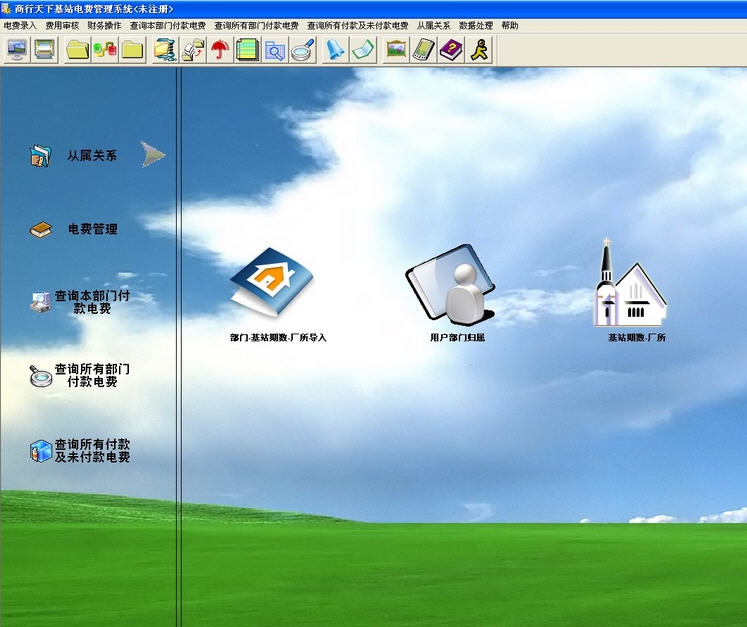This screenshot has width=747, height=627.
Task: Open the 费用审核 menu
Action: pos(62,26)
